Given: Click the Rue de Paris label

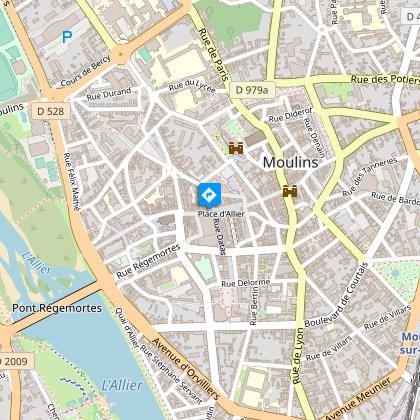Looking at the screenshot, I should point(213,55).
